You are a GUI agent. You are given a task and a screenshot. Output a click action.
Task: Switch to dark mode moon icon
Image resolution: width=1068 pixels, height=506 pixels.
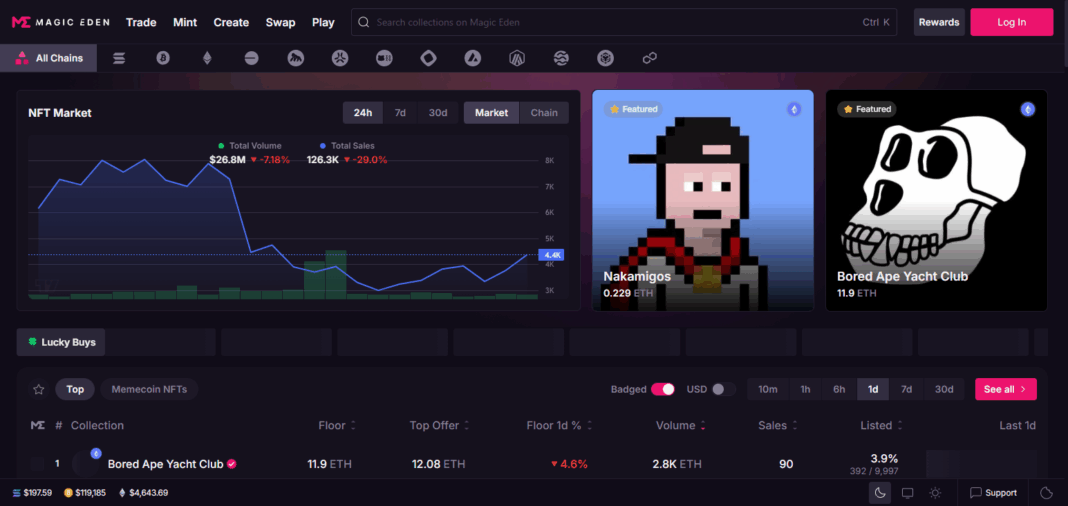(879, 492)
